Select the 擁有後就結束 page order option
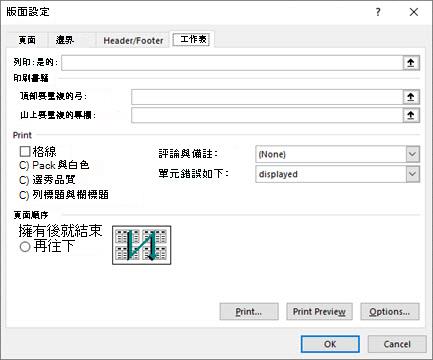This screenshot has width=433, height=360. [x=60, y=231]
